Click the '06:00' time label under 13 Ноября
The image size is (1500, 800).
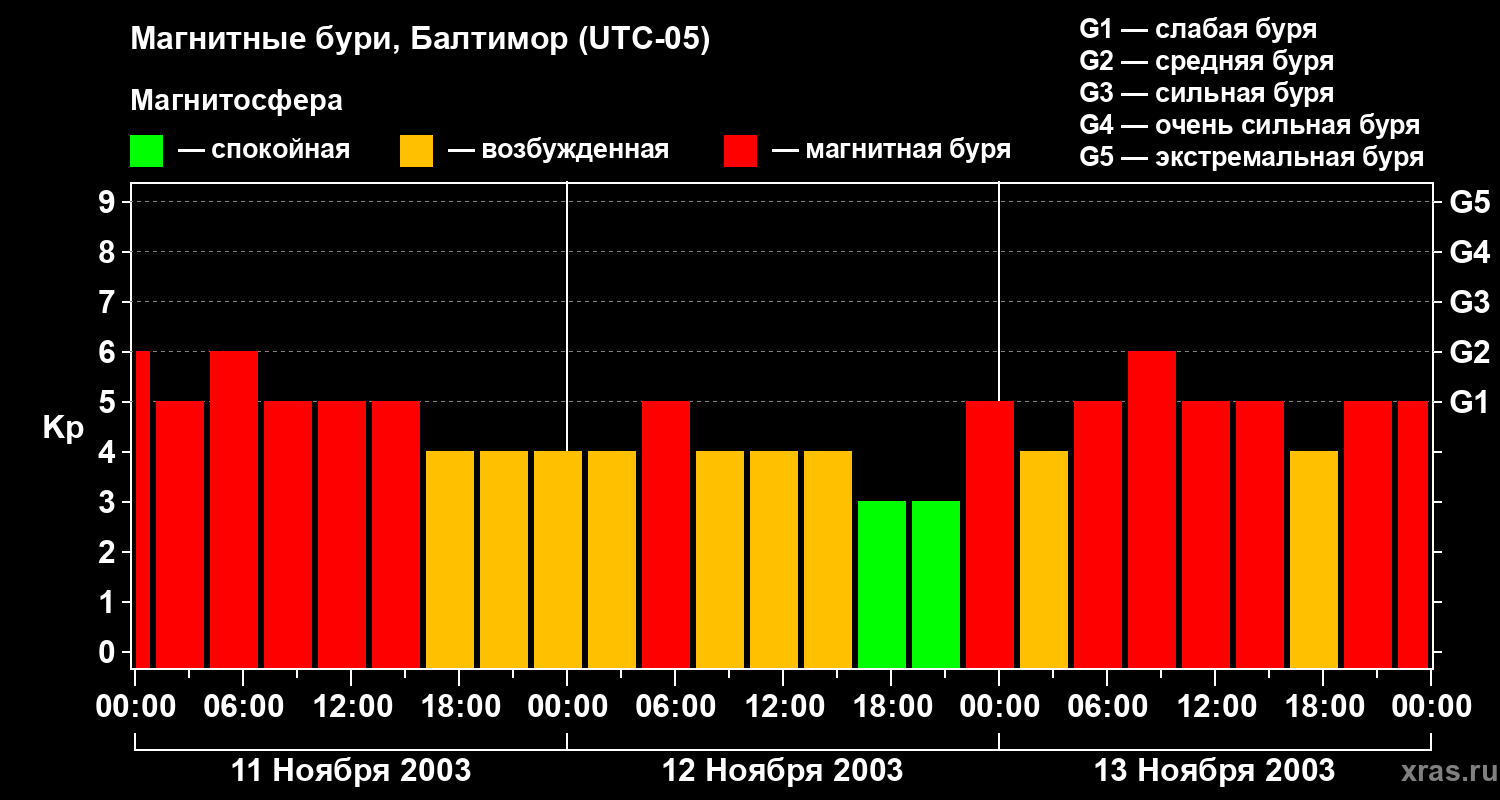coord(1107,707)
